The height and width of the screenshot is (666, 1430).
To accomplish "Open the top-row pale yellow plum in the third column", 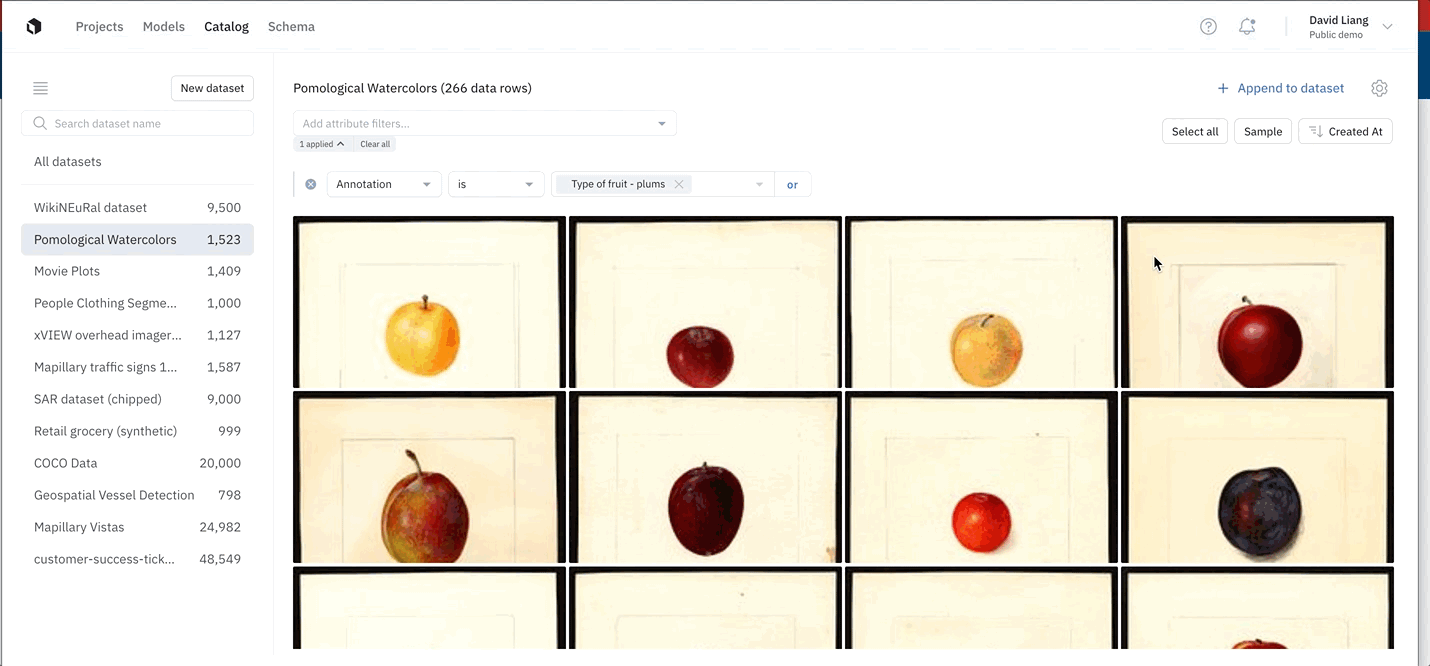I will pyautogui.click(x=981, y=302).
